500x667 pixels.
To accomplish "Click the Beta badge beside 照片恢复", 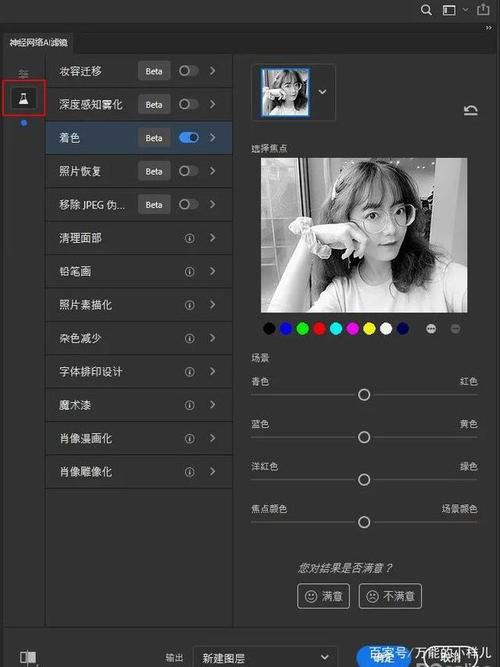I will tap(154, 171).
